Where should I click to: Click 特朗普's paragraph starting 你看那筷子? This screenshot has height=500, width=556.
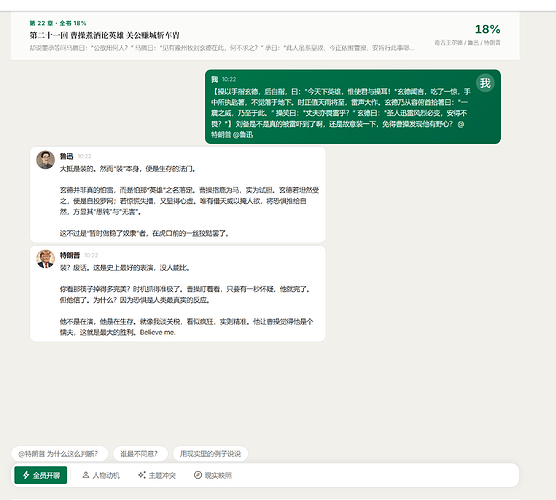click(x=185, y=294)
